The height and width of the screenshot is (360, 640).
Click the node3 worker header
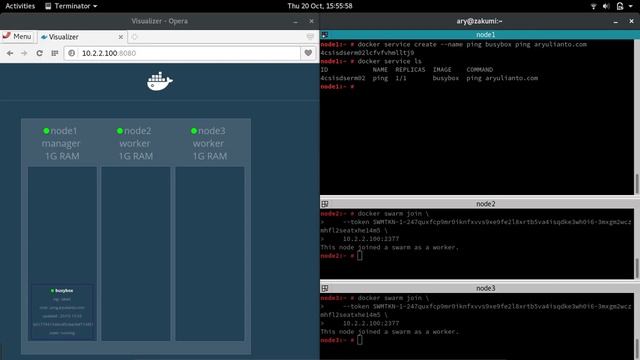(x=209, y=143)
